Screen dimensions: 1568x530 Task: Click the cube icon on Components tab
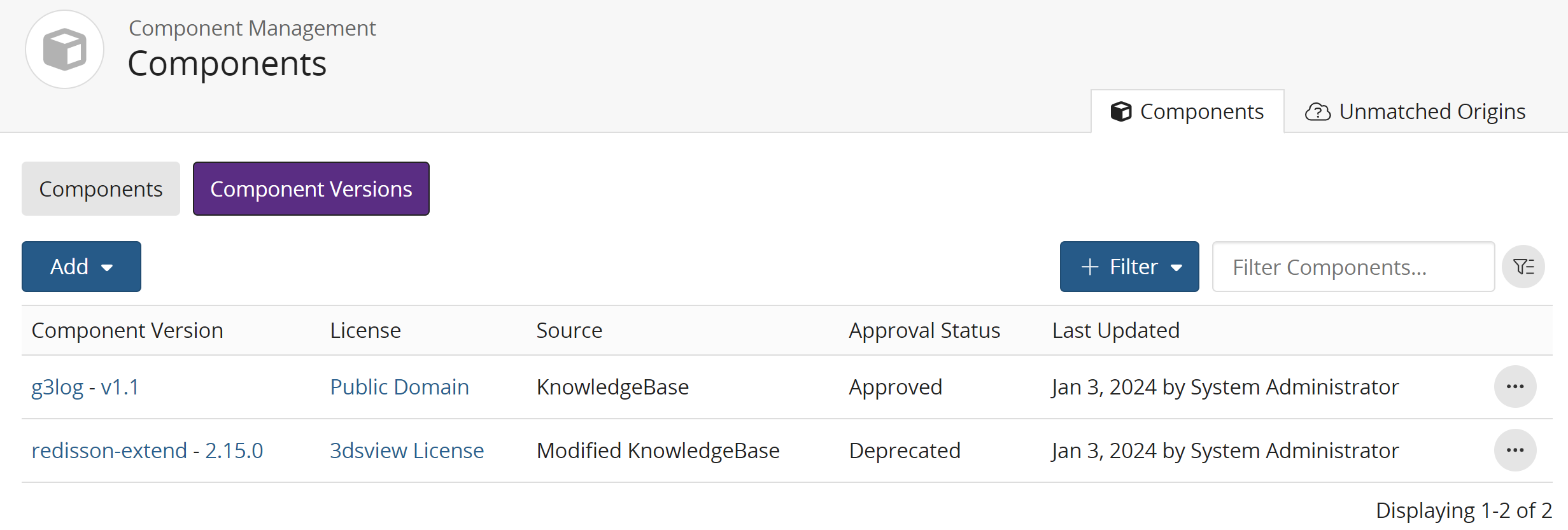point(1122,111)
